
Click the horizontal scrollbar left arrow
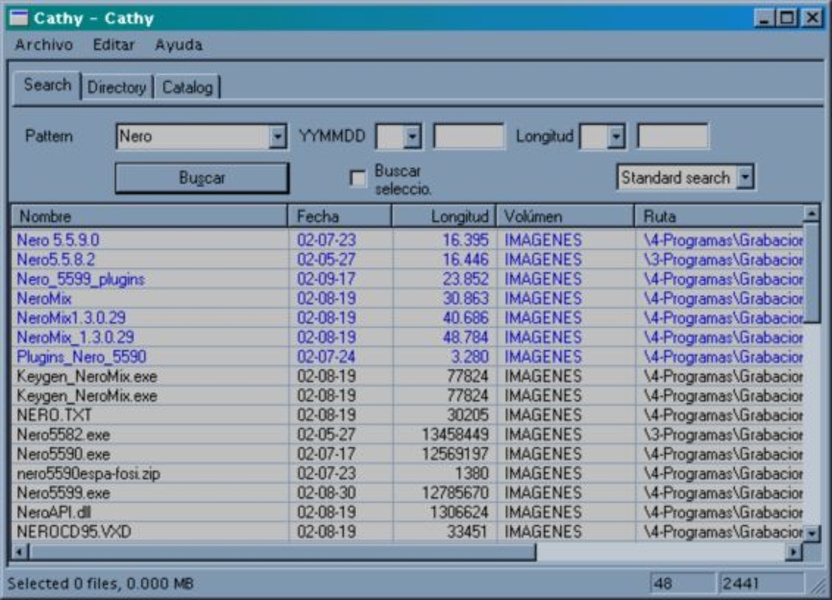pyautogui.click(x=20, y=552)
